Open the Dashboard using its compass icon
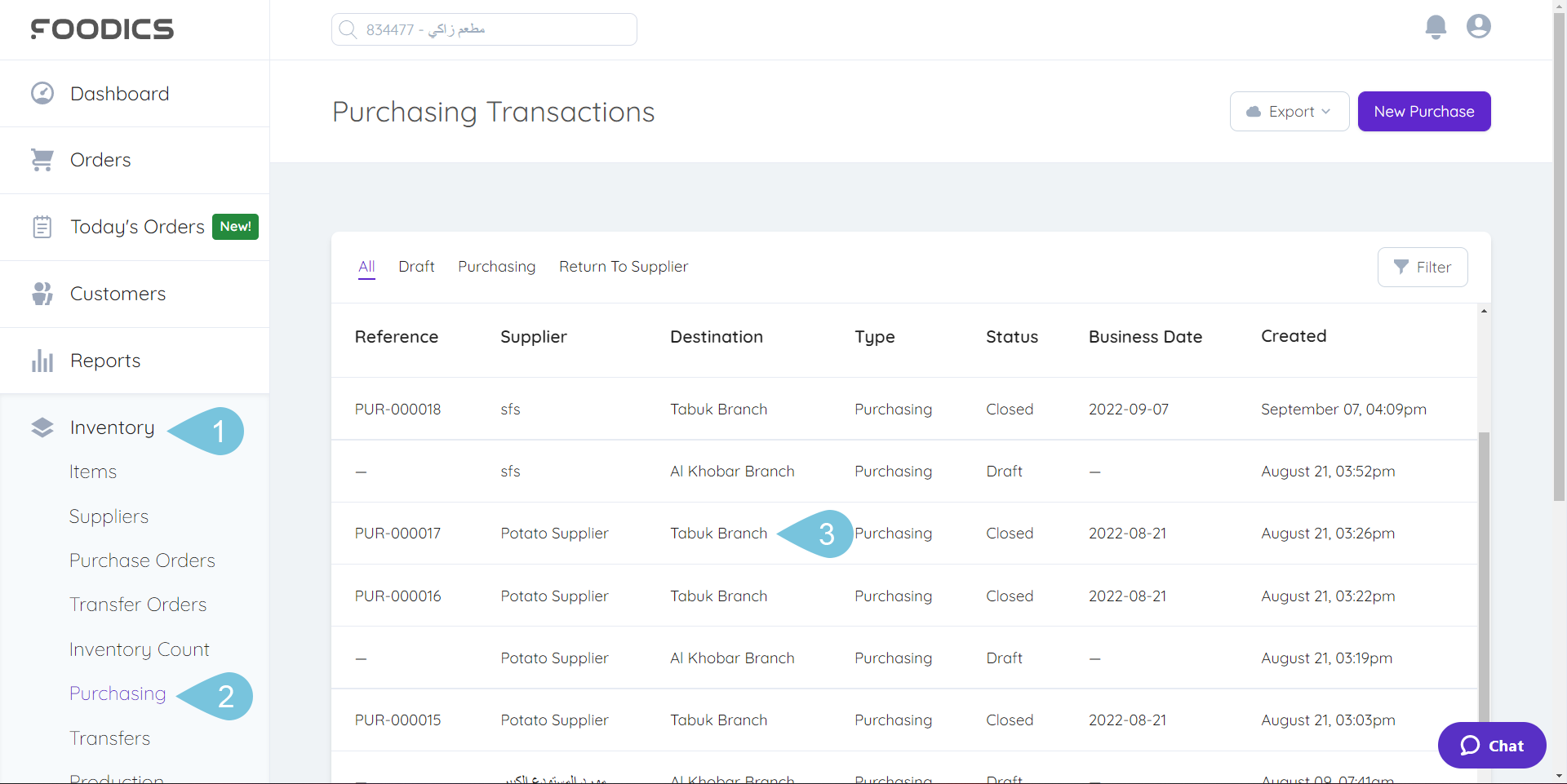Screen dimensions: 1567x784 pos(42,92)
